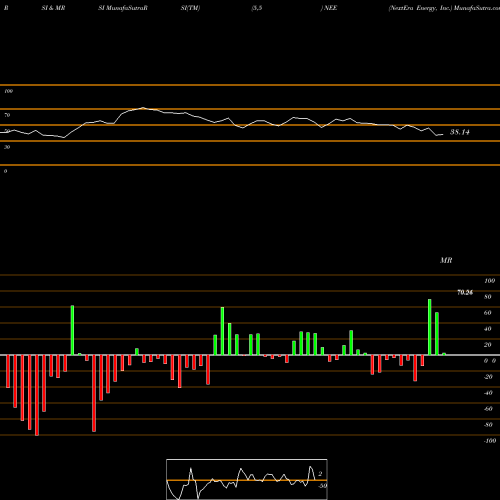Click the tallest green MR bar near right
The height and width of the screenshot is (500, 500).
(429, 327)
